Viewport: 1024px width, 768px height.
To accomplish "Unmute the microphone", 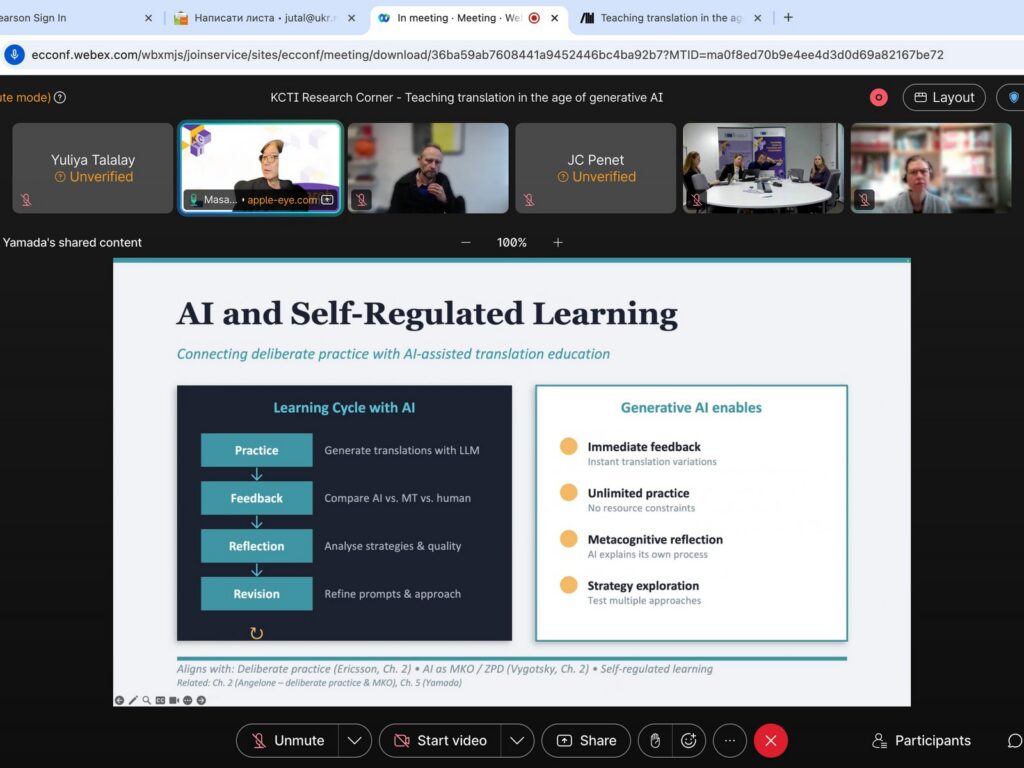I will pyautogui.click(x=288, y=741).
